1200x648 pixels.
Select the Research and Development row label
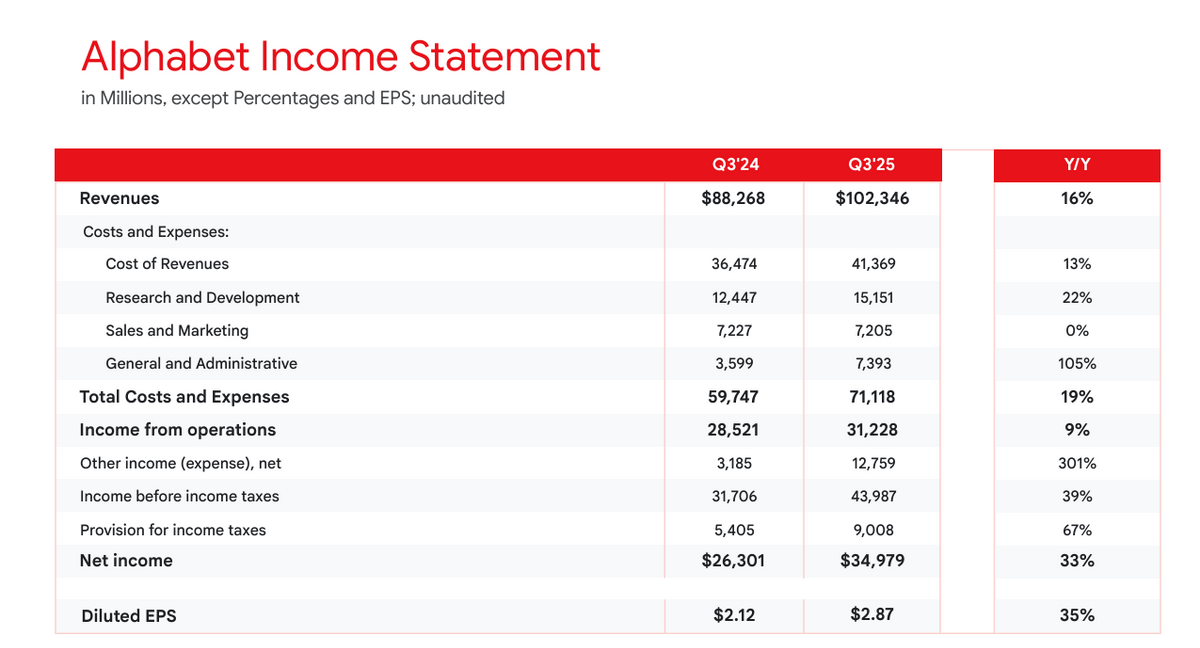click(x=202, y=297)
